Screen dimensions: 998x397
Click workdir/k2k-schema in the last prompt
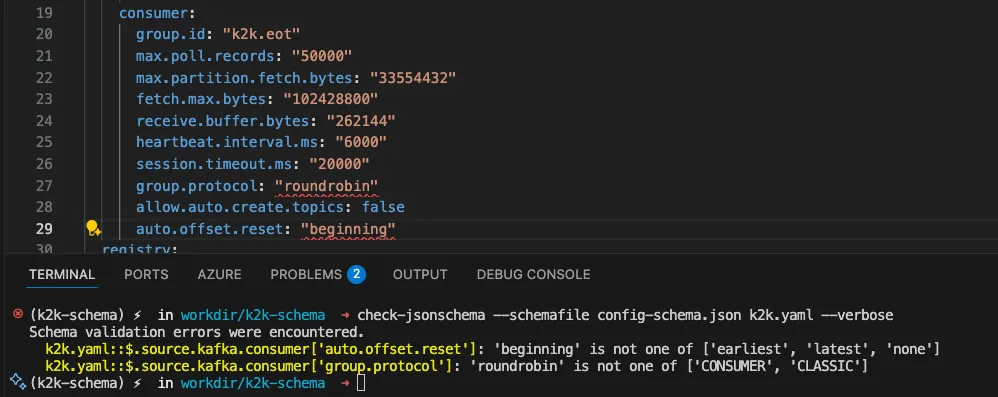pyautogui.click(x=253, y=383)
